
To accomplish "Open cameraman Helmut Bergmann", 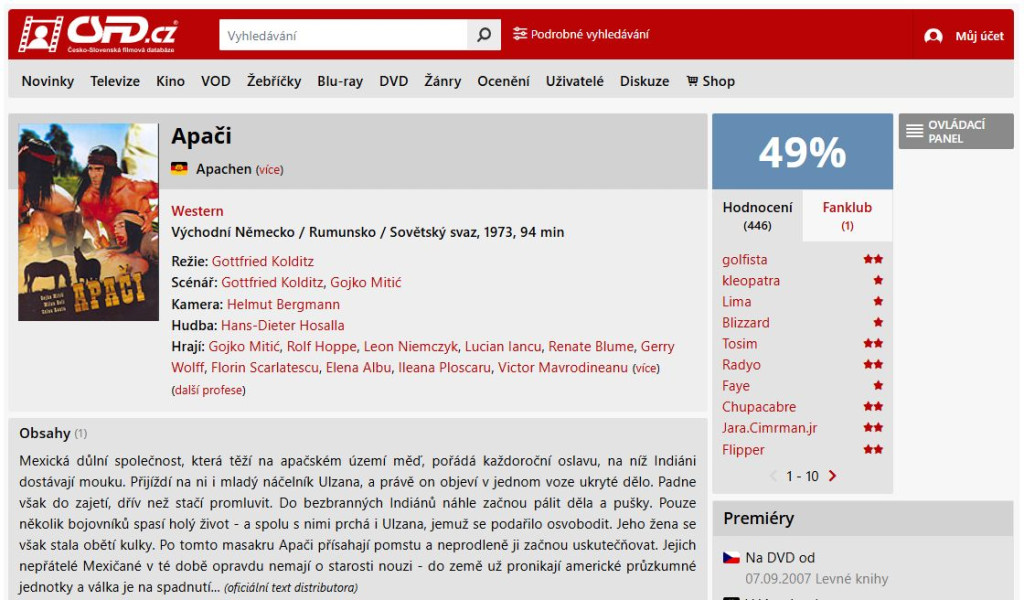I will (x=283, y=304).
